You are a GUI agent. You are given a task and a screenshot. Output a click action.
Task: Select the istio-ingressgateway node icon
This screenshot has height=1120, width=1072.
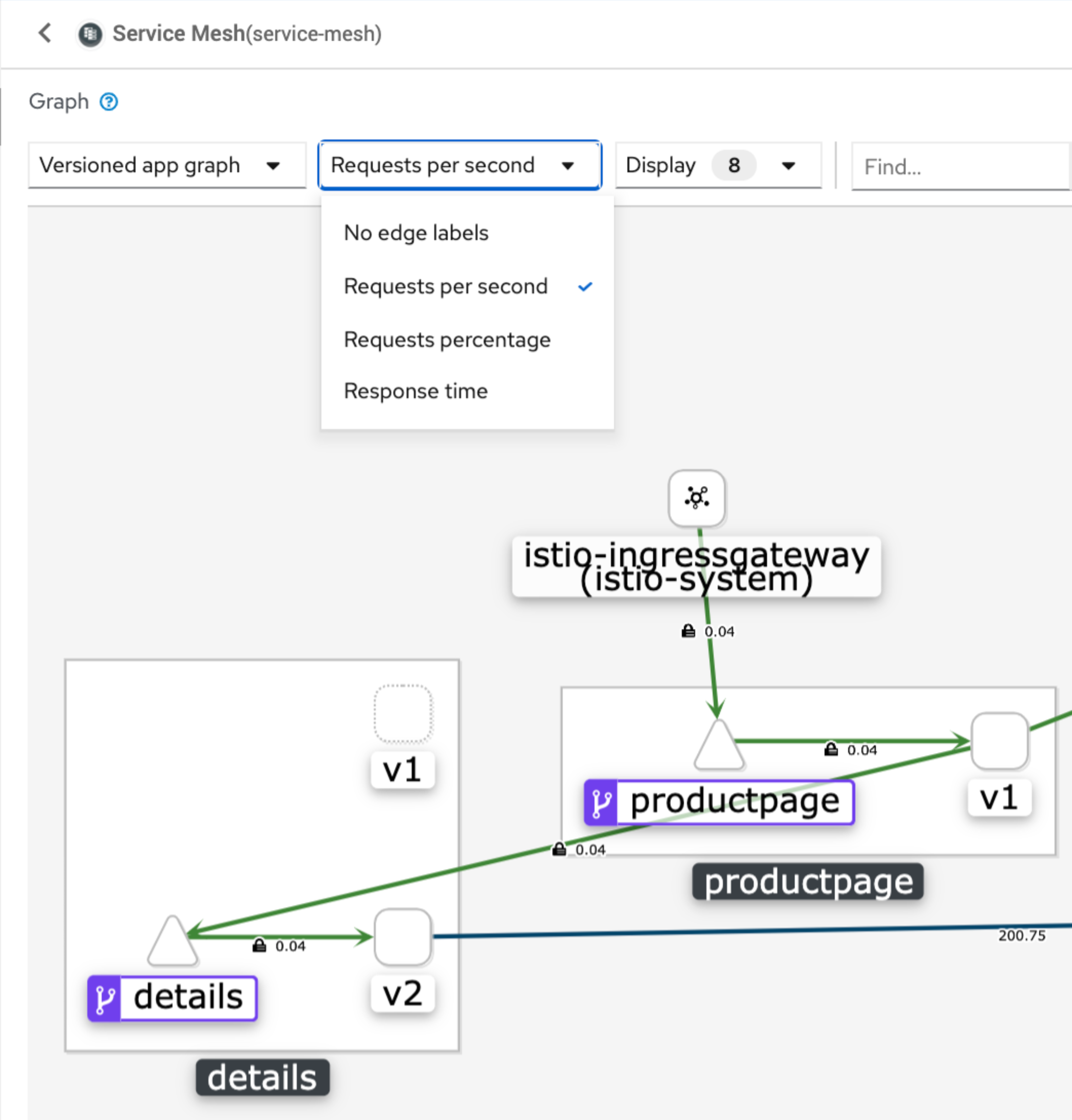[697, 498]
